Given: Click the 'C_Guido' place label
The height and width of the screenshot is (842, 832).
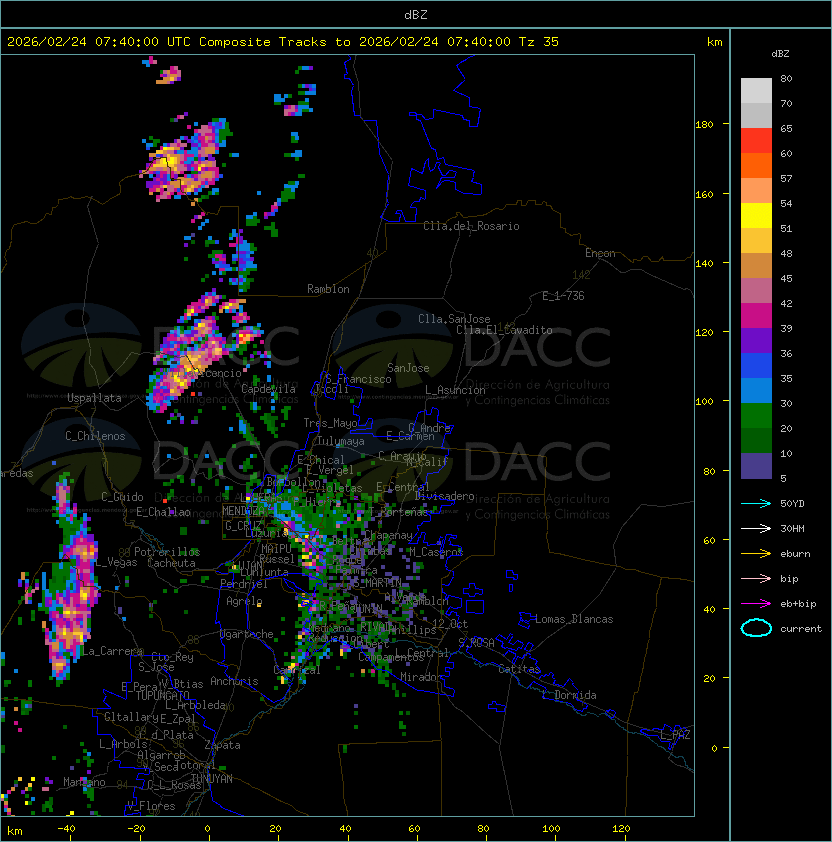Looking at the screenshot, I should point(122,497).
